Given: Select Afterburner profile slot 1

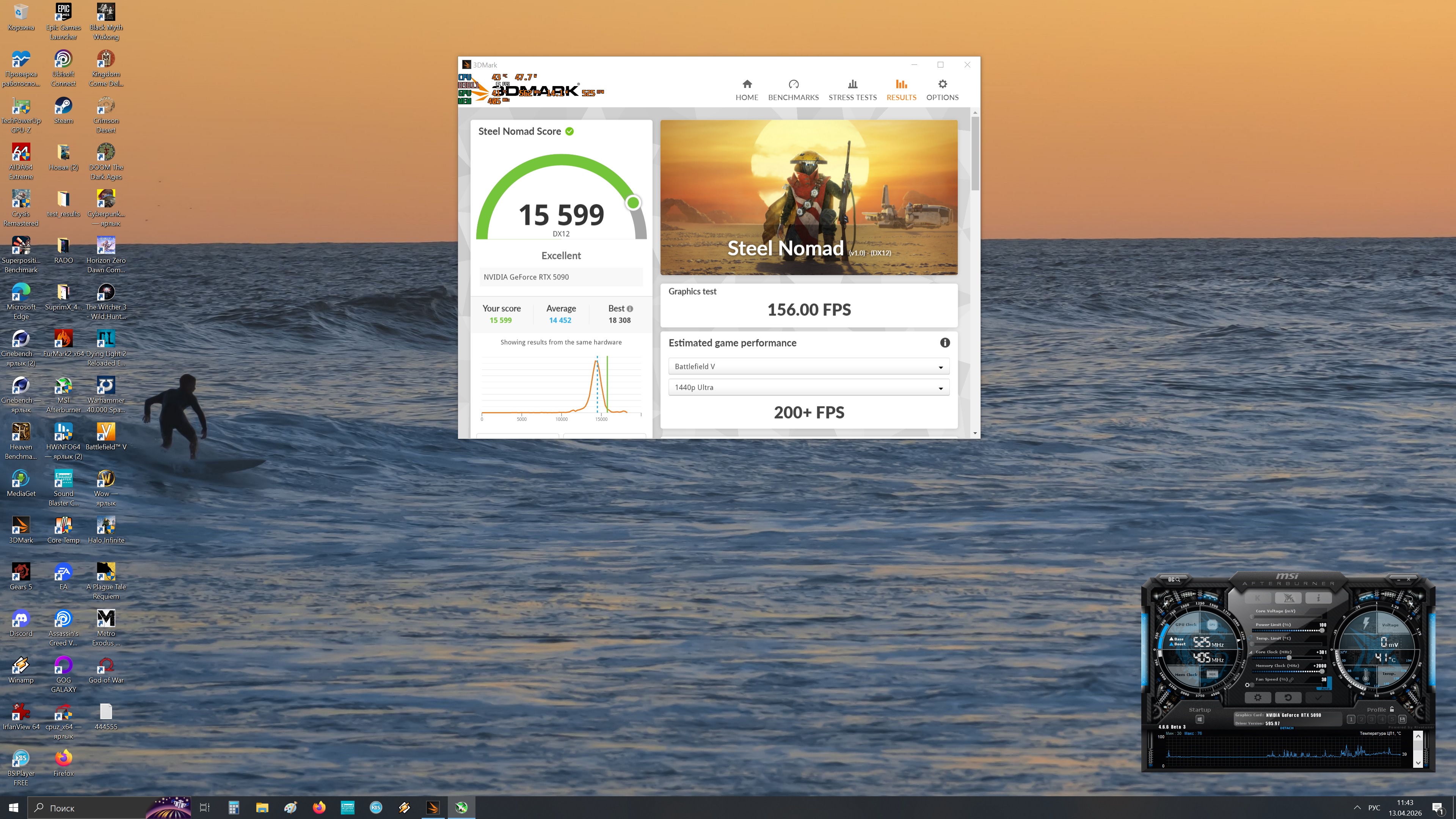Looking at the screenshot, I should pyautogui.click(x=1351, y=719).
